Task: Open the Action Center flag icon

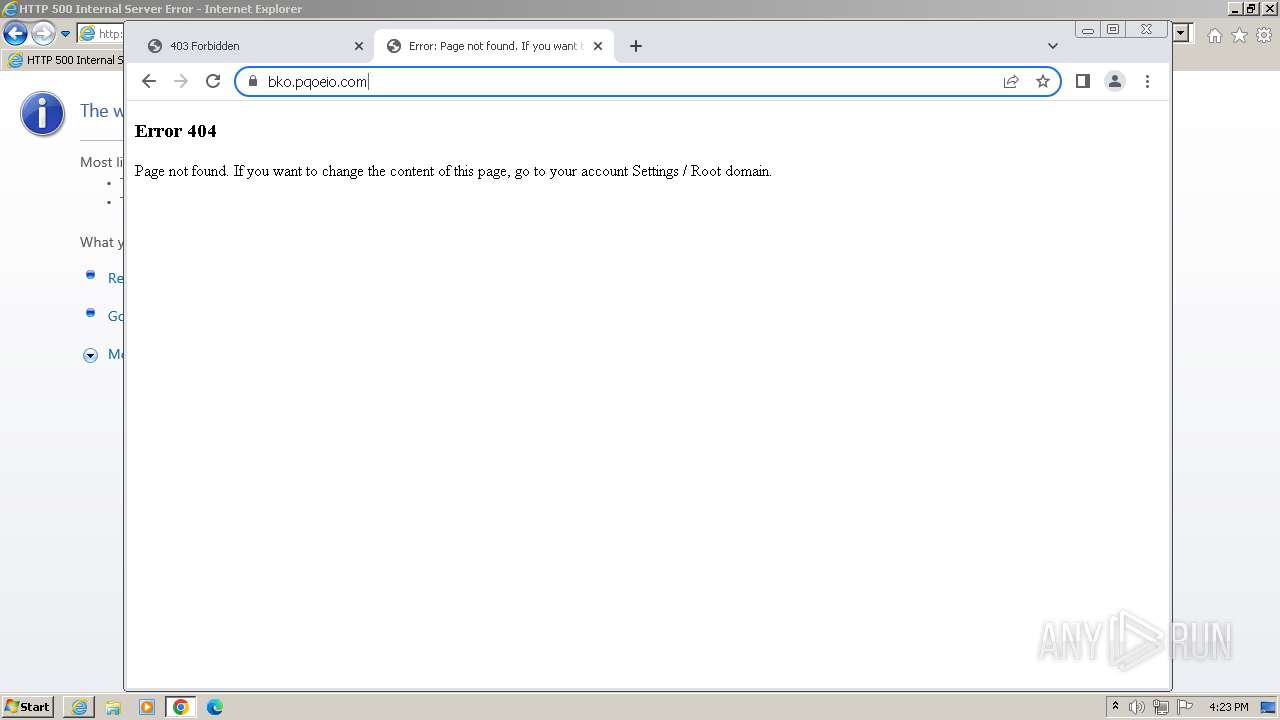Action: pos(1185,707)
